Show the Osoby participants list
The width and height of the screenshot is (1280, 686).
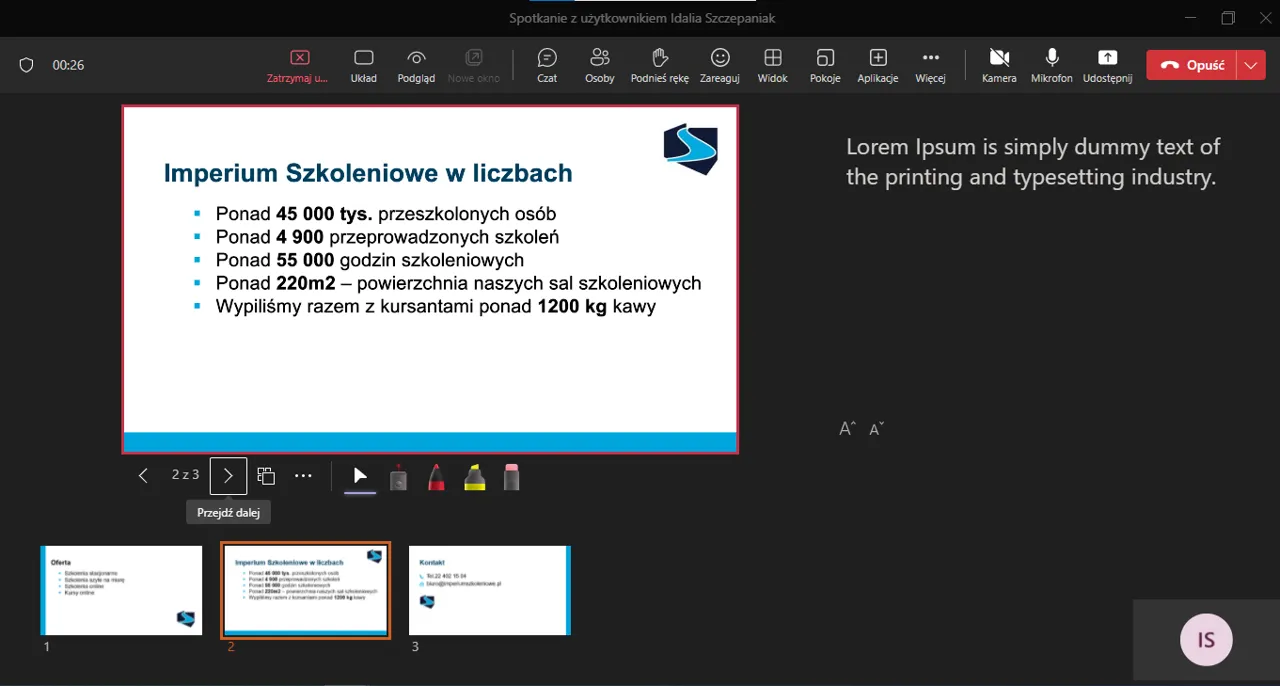click(x=599, y=64)
